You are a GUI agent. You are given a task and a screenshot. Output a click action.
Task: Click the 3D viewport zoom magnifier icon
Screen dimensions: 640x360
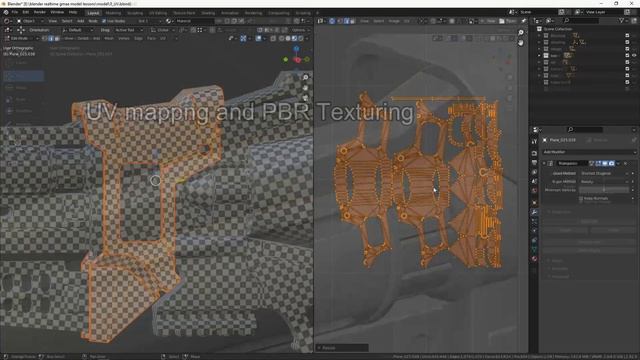coord(306,77)
